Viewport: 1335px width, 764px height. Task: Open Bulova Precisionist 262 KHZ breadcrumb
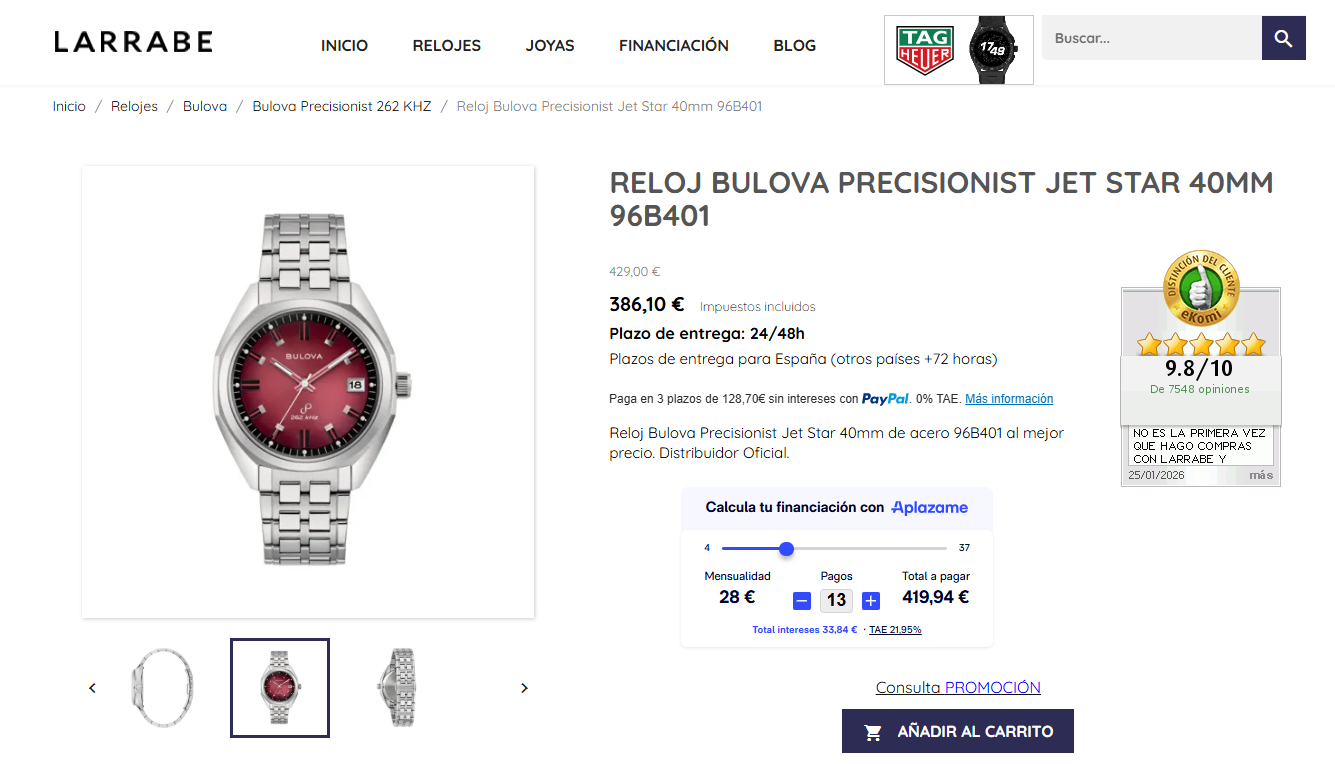(341, 106)
